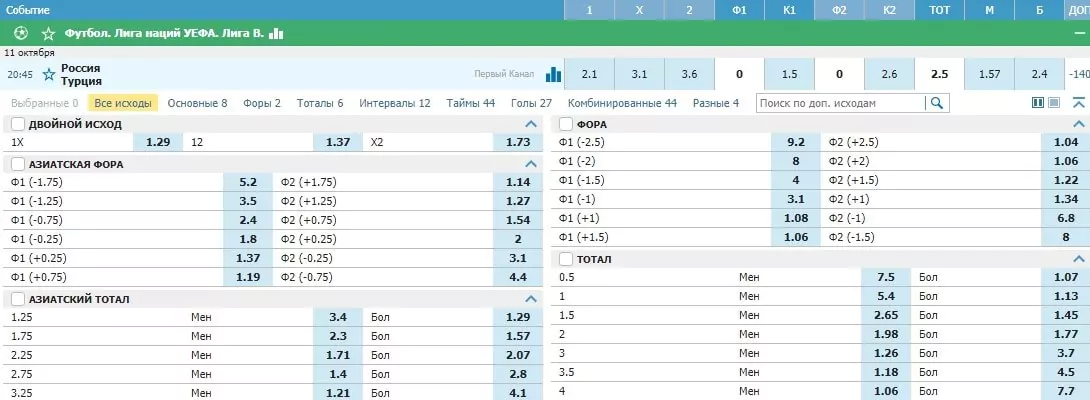Open the Голы 27 tab
This screenshot has height=400, width=1090.
pos(531,103)
